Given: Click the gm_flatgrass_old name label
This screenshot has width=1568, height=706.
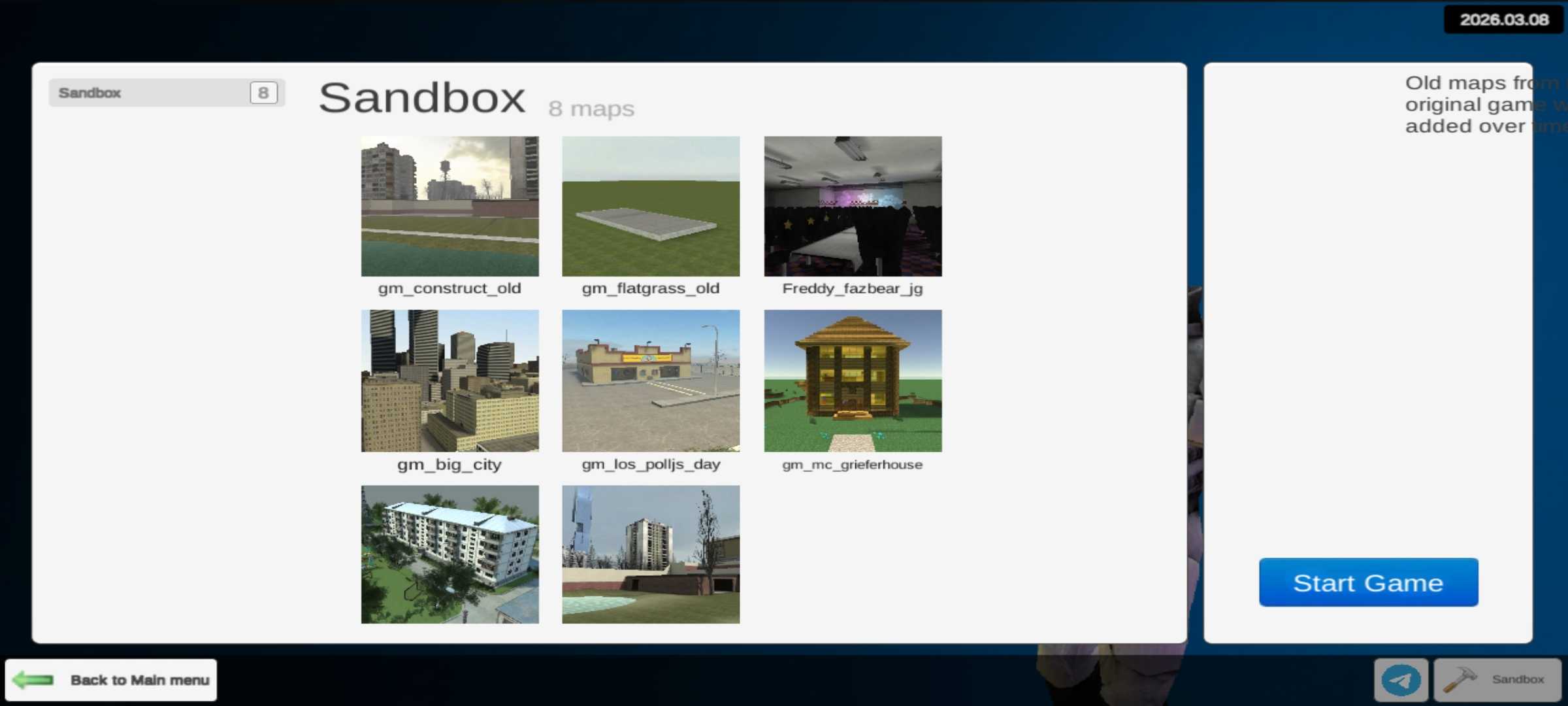Looking at the screenshot, I should (651, 288).
